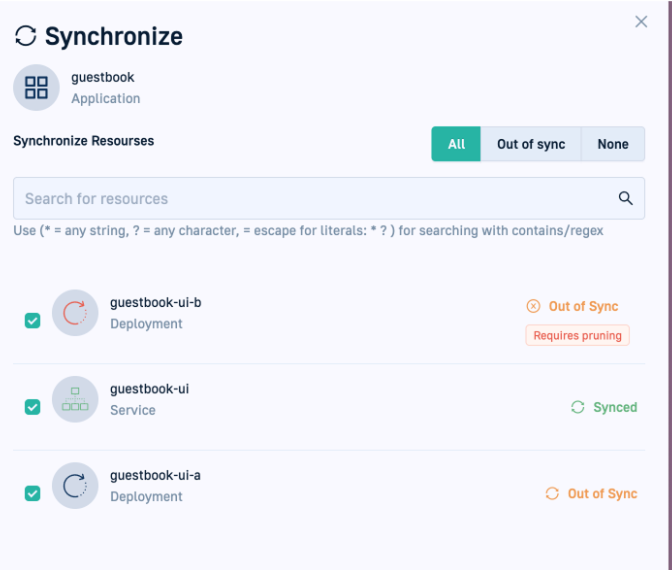Choose the None selection option
The image size is (672, 570).
coord(613,144)
